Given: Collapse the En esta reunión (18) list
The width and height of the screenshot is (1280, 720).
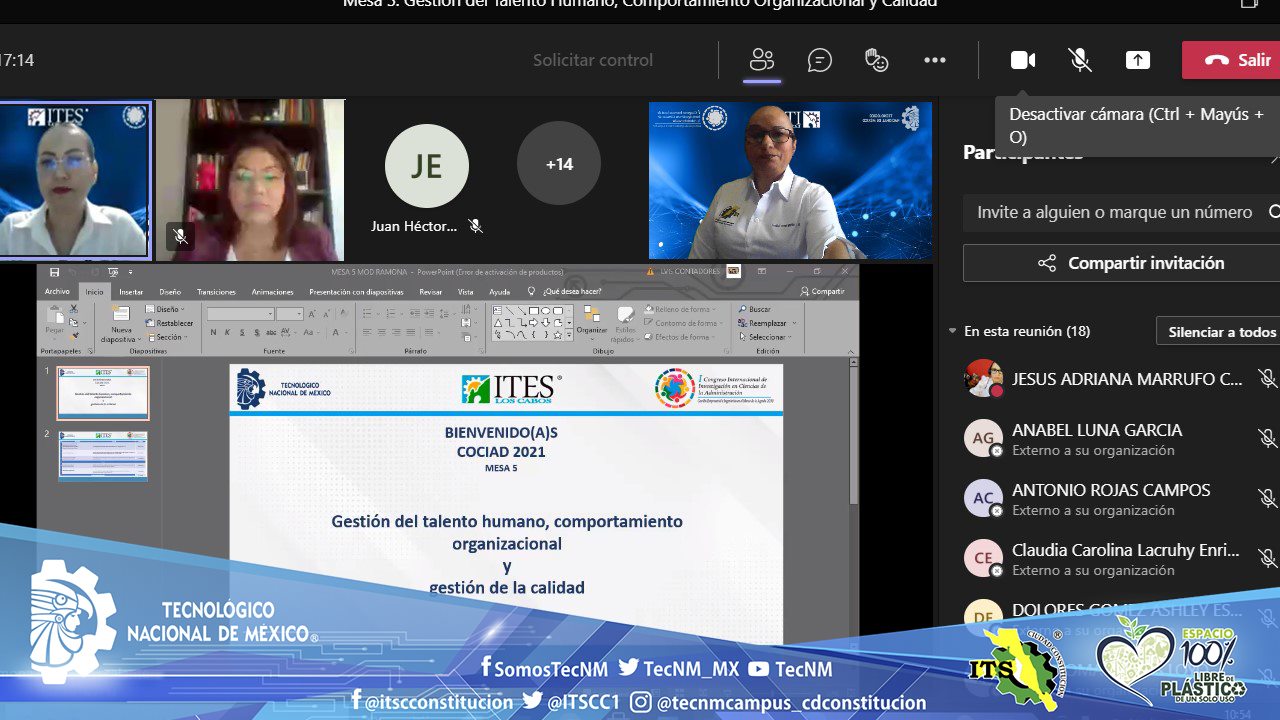Looking at the screenshot, I should click(953, 331).
